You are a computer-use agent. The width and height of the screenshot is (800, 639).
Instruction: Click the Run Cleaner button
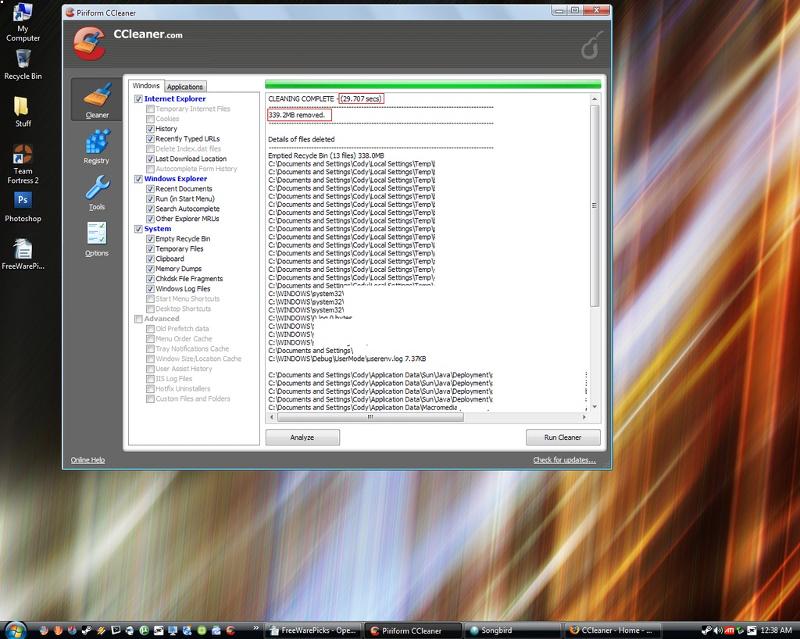click(x=563, y=437)
